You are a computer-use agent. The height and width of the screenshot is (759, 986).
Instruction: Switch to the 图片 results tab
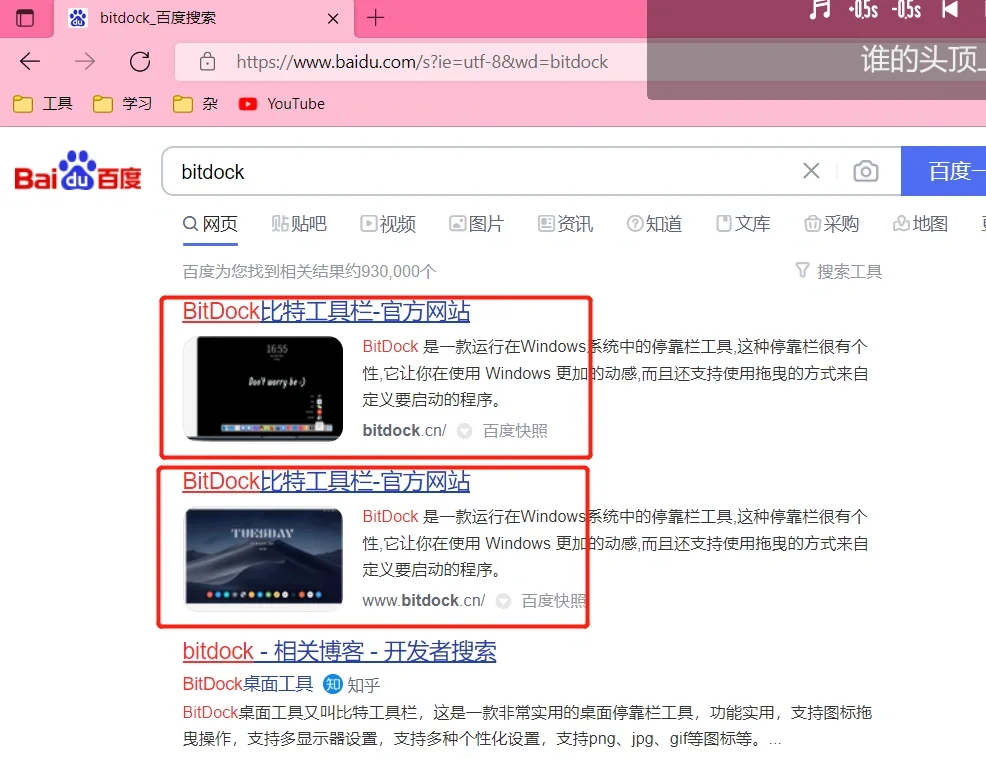(477, 224)
